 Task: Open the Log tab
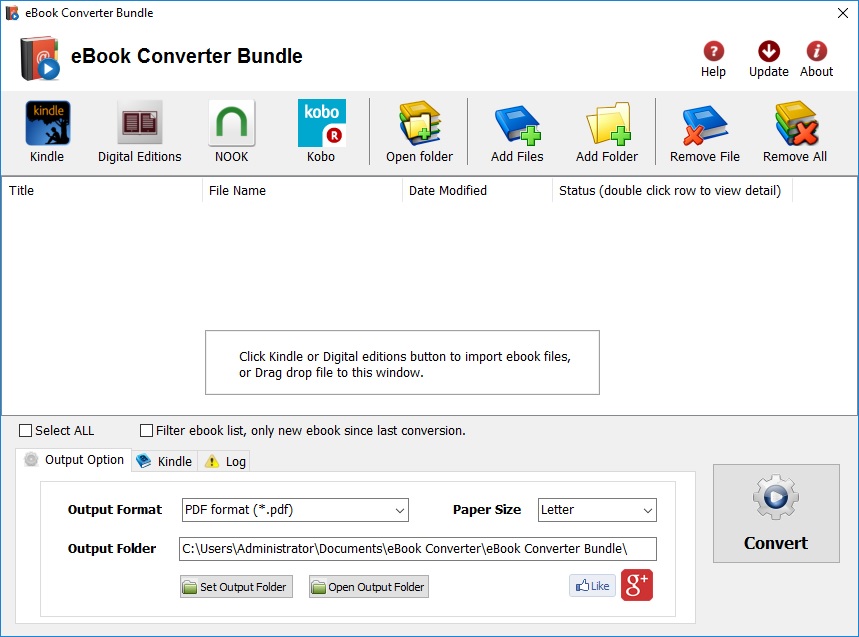pyautogui.click(x=225, y=461)
